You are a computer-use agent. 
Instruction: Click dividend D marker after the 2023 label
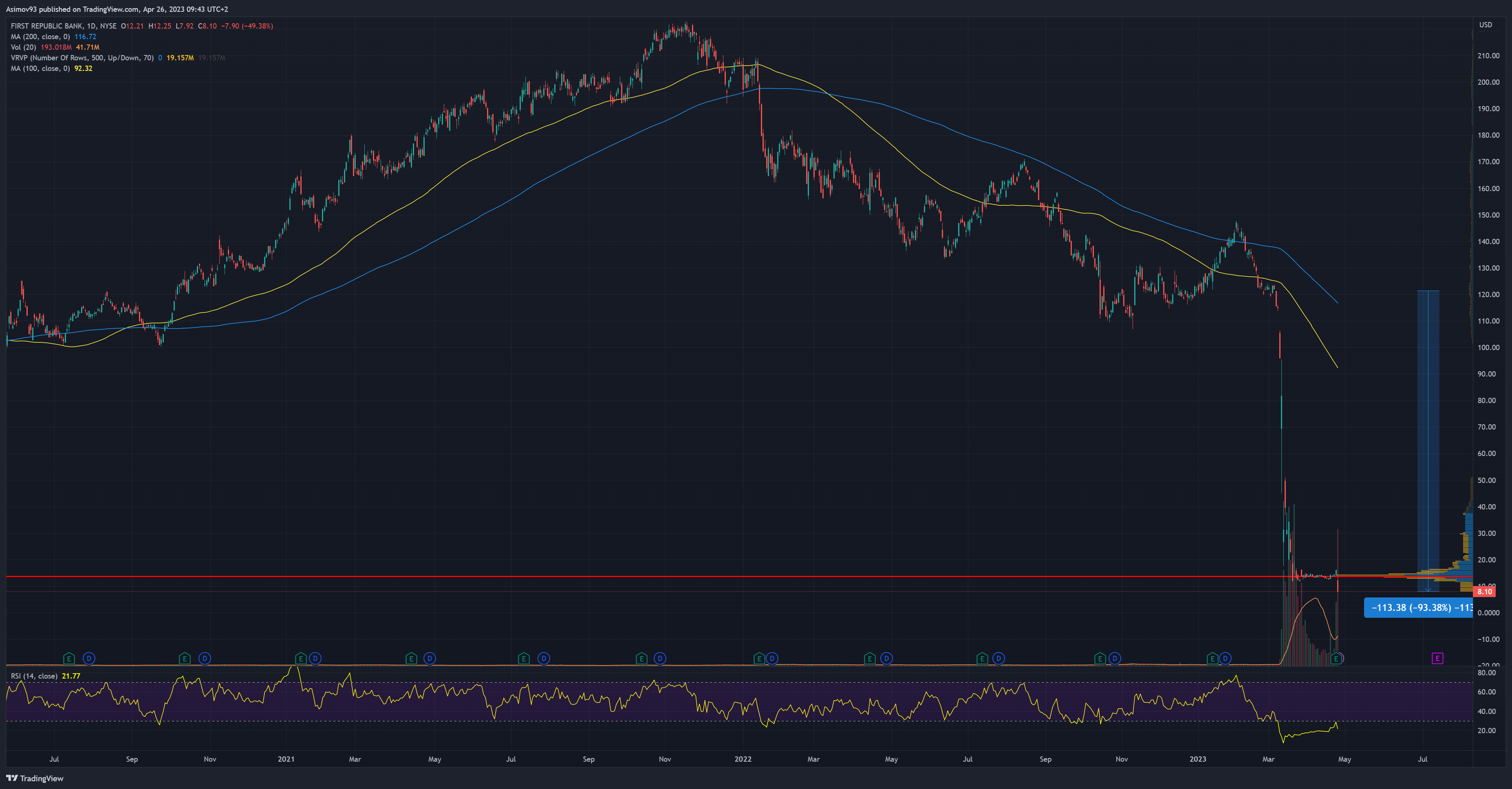pos(1225,658)
